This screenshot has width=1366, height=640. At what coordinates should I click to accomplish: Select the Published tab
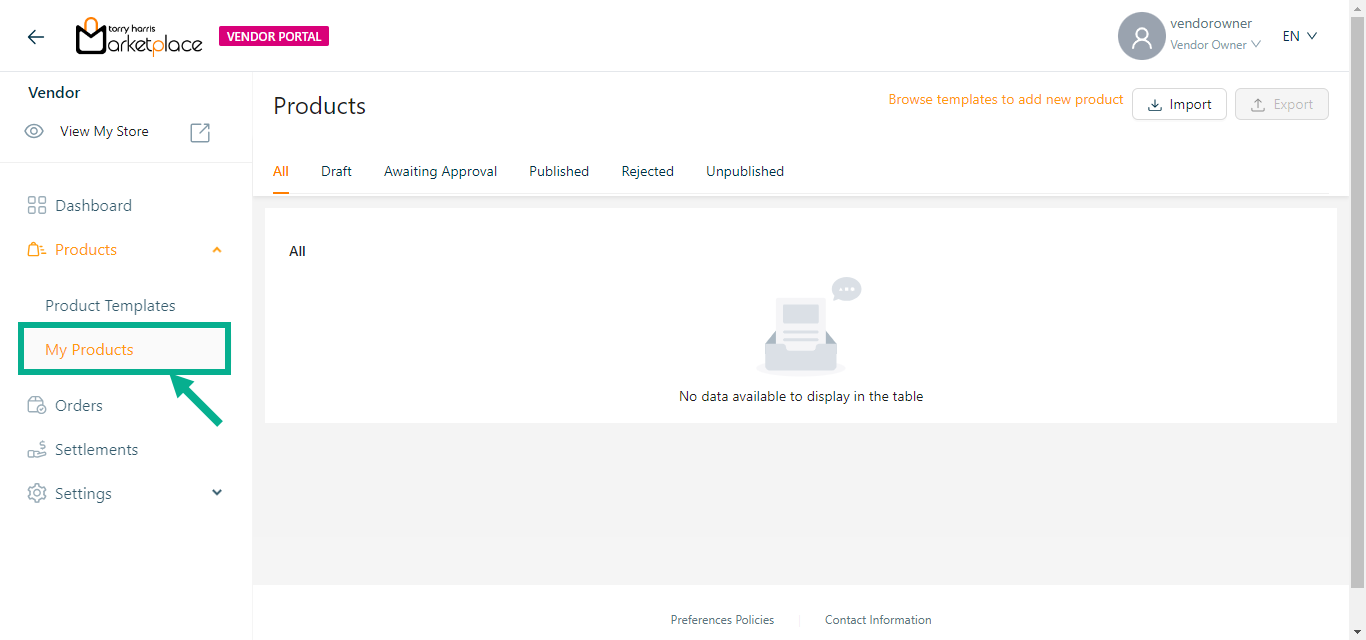click(559, 171)
